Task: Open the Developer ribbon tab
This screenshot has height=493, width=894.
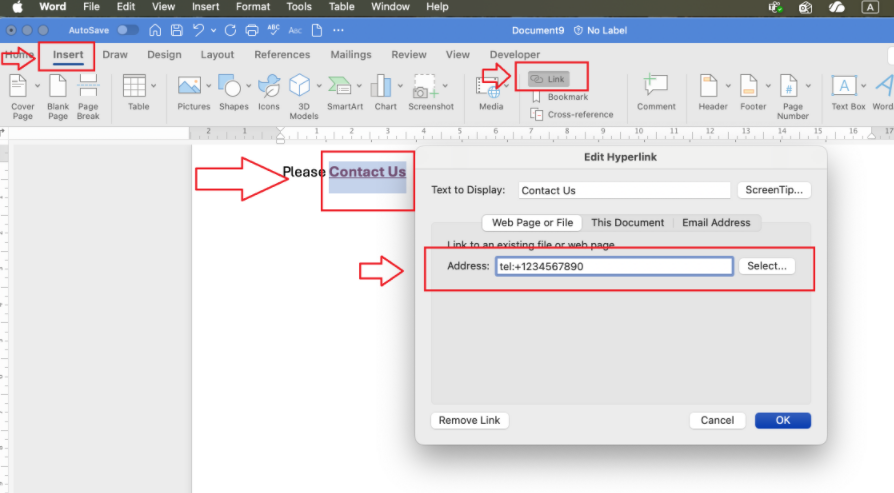Action: [514, 55]
